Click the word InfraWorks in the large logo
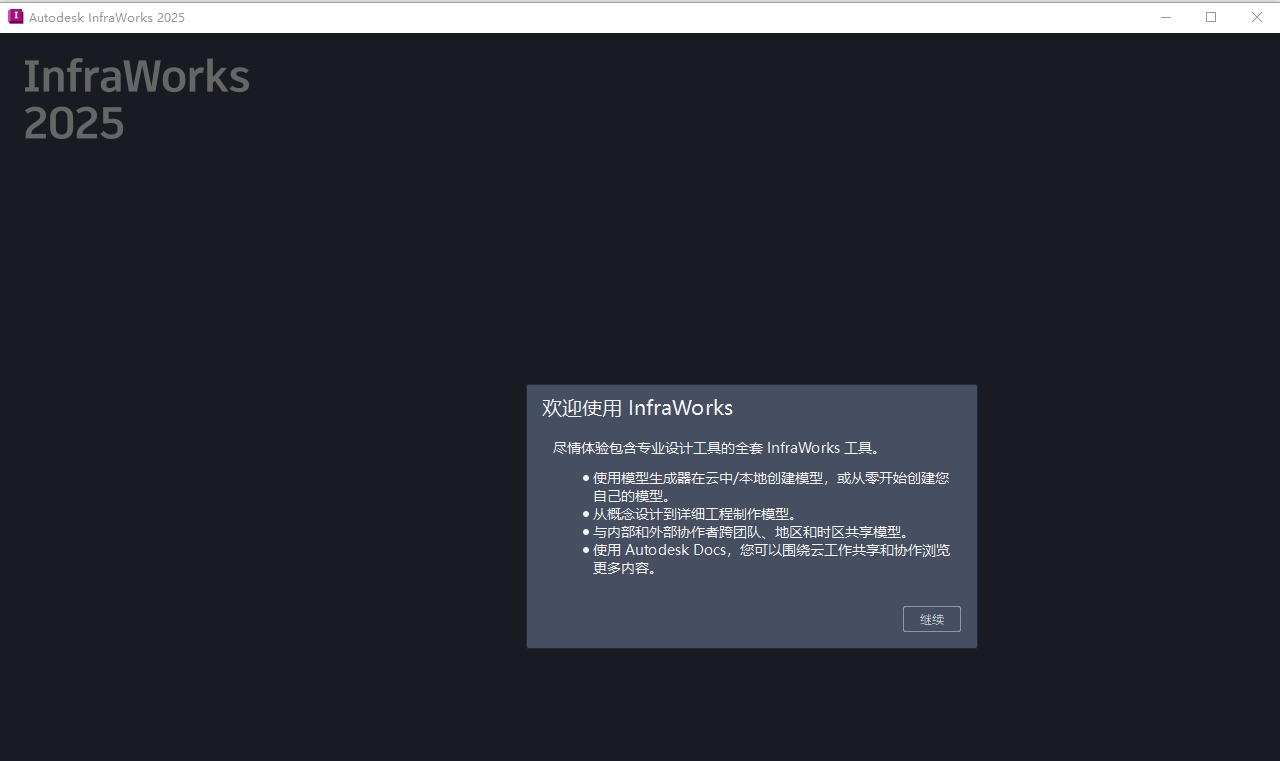This screenshot has width=1280, height=761. [x=136, y=77]
